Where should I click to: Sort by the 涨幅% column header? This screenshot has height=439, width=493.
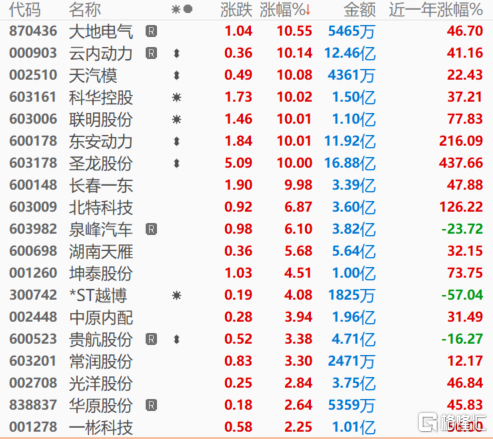coord(285,10)
